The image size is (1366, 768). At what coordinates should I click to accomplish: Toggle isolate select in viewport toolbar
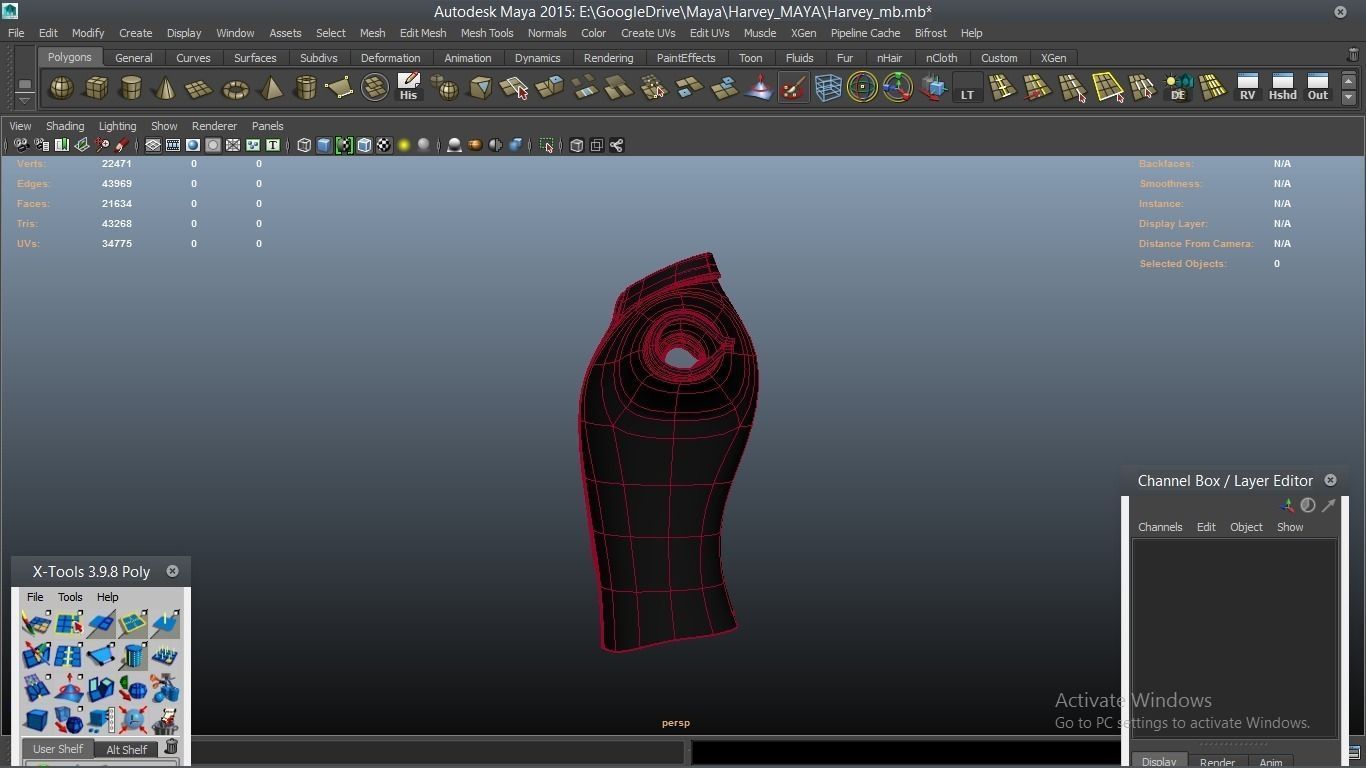[547, 145]
